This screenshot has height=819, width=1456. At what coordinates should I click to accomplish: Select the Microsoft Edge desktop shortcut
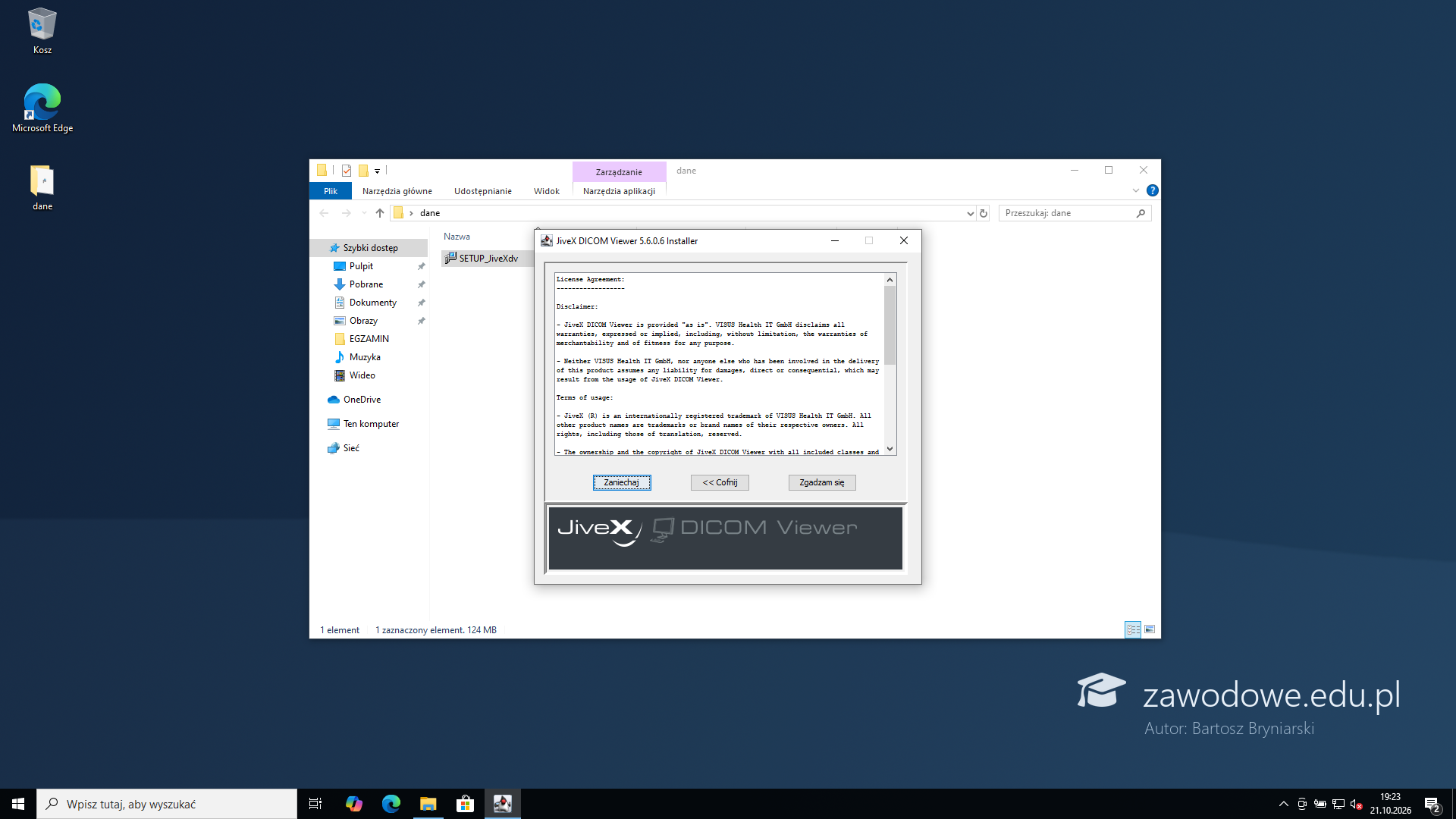pyautogui.click(x=42, y=108)
